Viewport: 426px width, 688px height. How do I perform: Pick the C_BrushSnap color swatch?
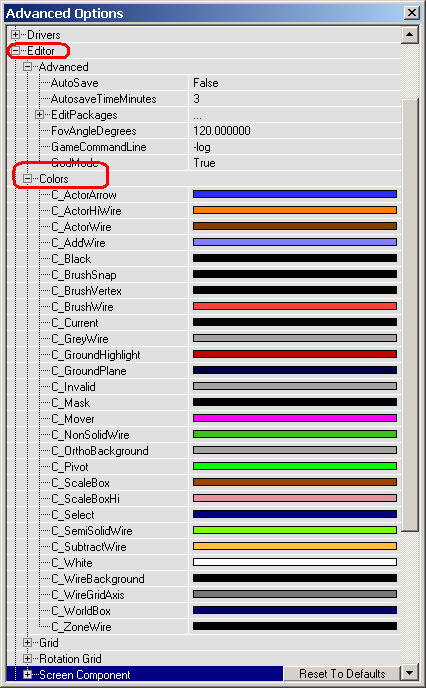(295, 274)
